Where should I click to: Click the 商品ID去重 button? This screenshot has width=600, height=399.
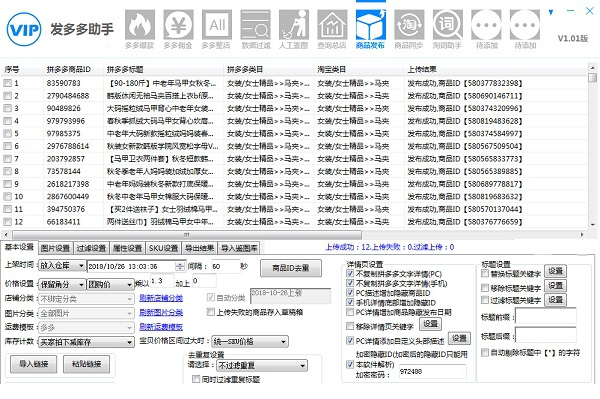[x=291, y=268]
